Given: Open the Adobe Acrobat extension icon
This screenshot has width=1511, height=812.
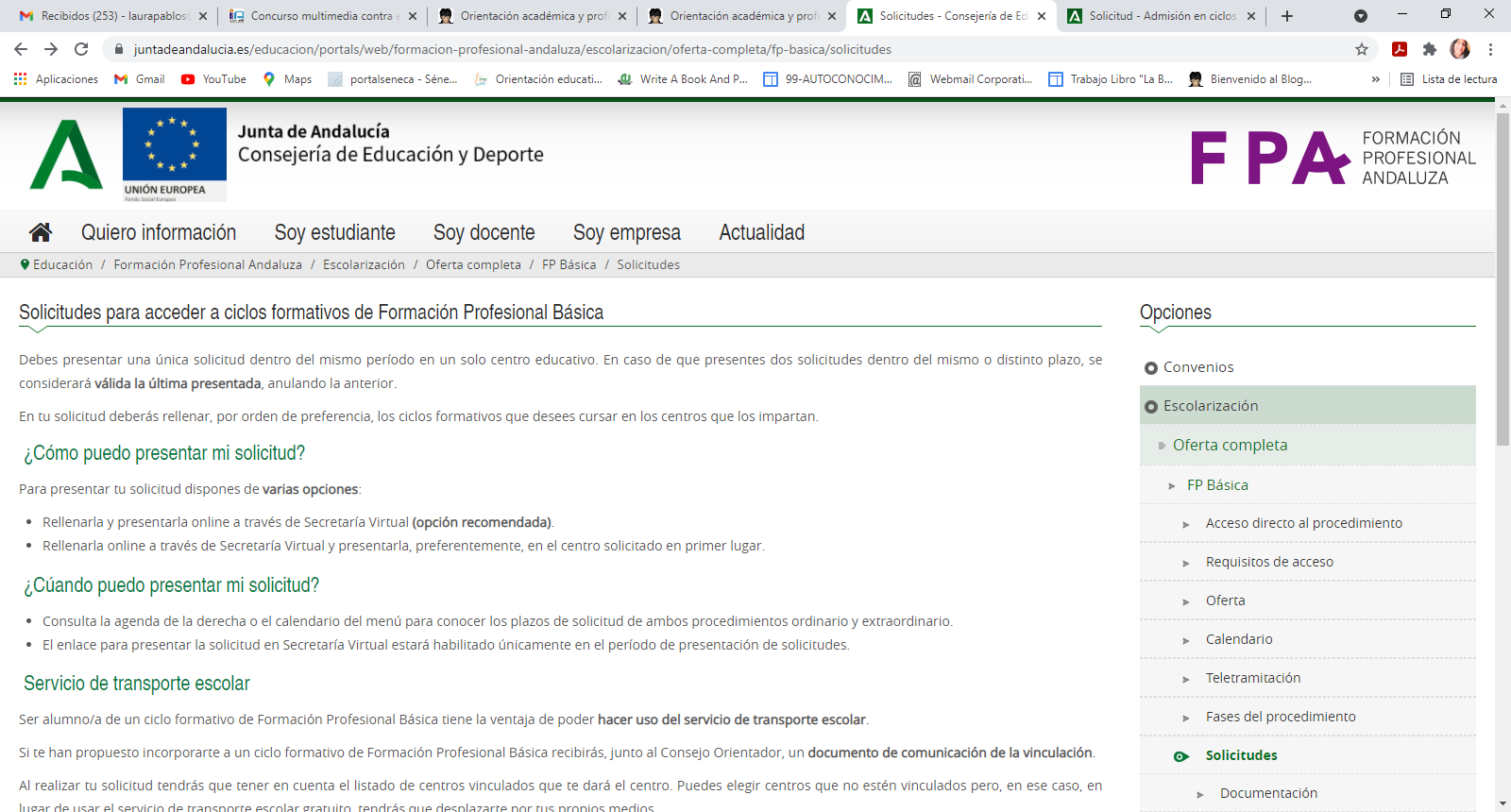Looking at the screenshot, I should tap(1400, 49).
